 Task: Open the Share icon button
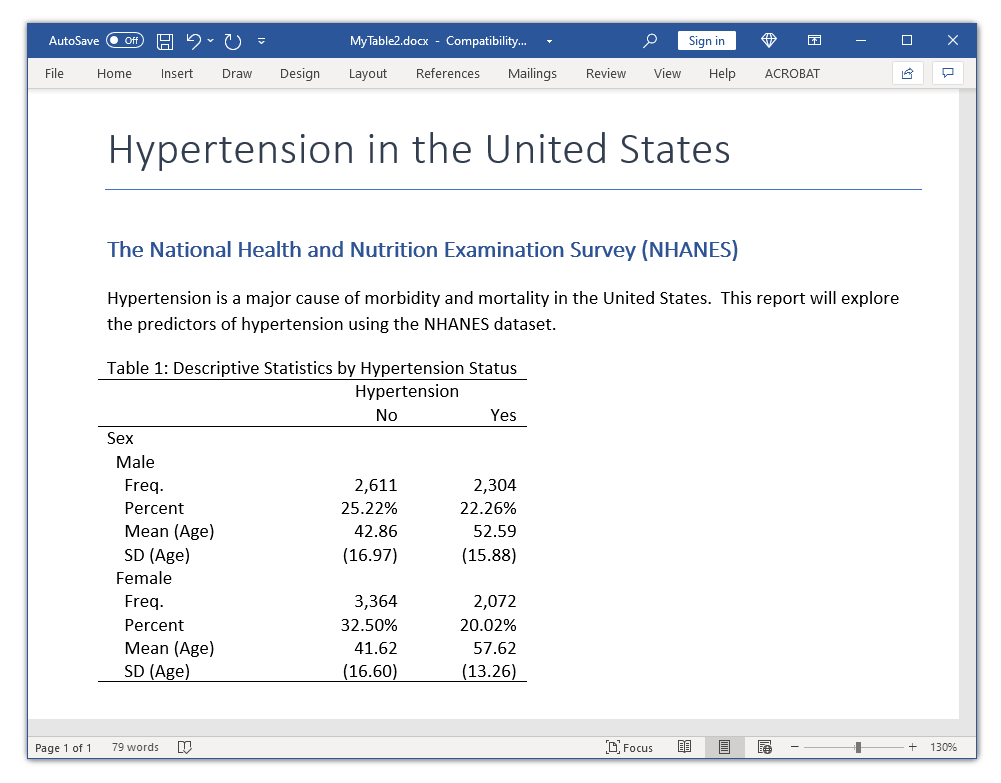pyautogui.click(x=907, y=73)
